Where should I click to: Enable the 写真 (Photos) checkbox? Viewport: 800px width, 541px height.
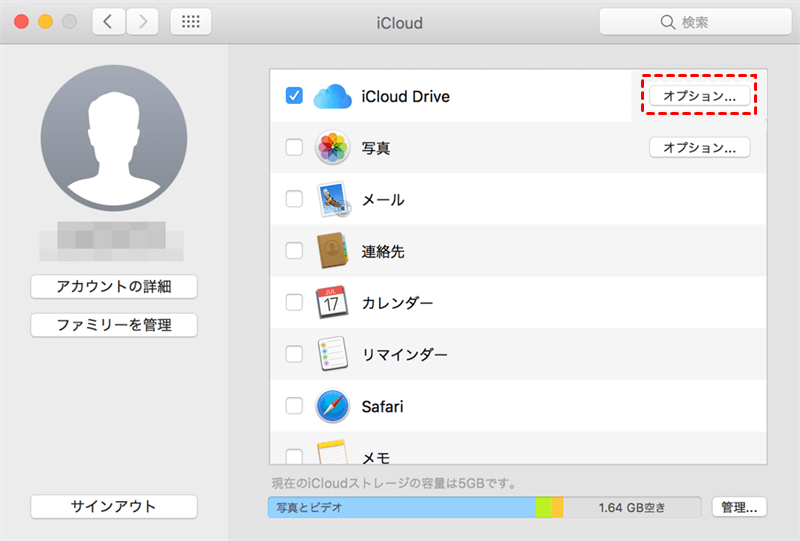[x=294, y=148]
